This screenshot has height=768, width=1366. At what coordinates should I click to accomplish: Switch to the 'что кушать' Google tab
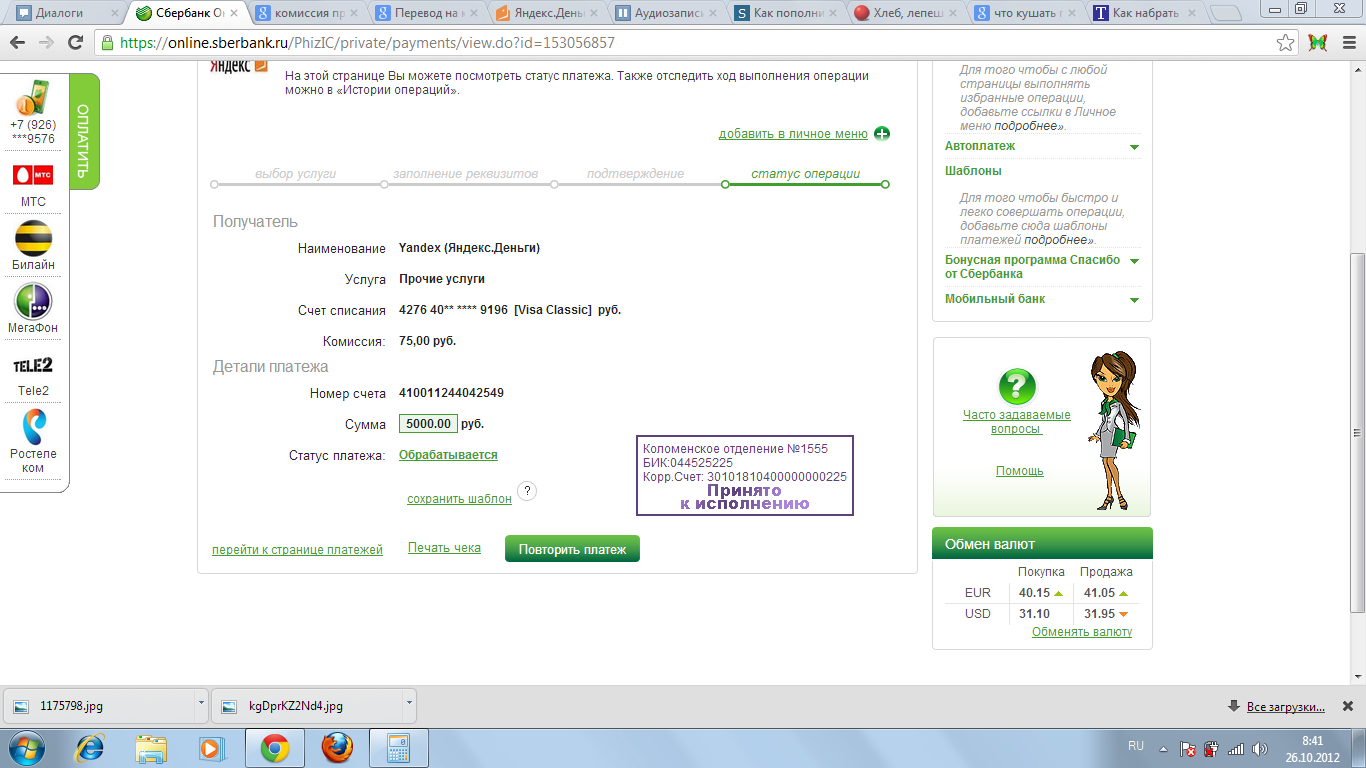[x=1028, y=13]
